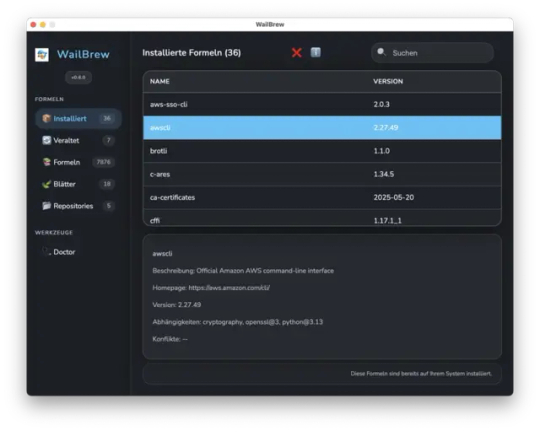Image resolution: width=540 pixels, height=431 pixels.
Task: Click version 1.1.0 cell
Action: click(x=382, y=151)
